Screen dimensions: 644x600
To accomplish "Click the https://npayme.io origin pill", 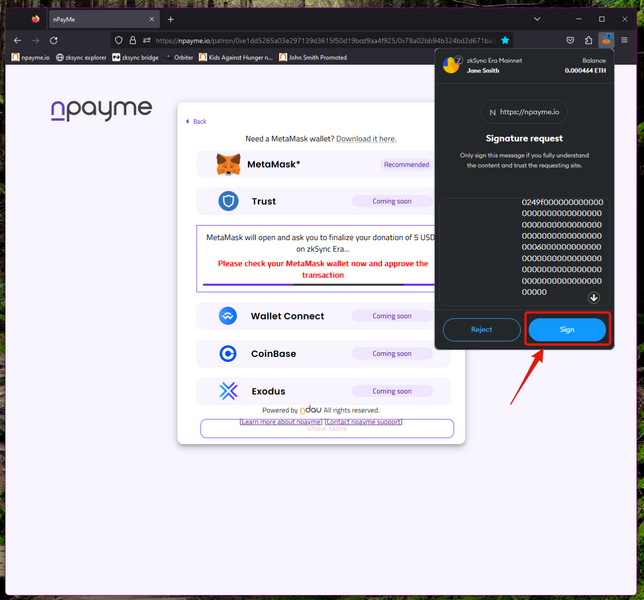I will 524,112.
